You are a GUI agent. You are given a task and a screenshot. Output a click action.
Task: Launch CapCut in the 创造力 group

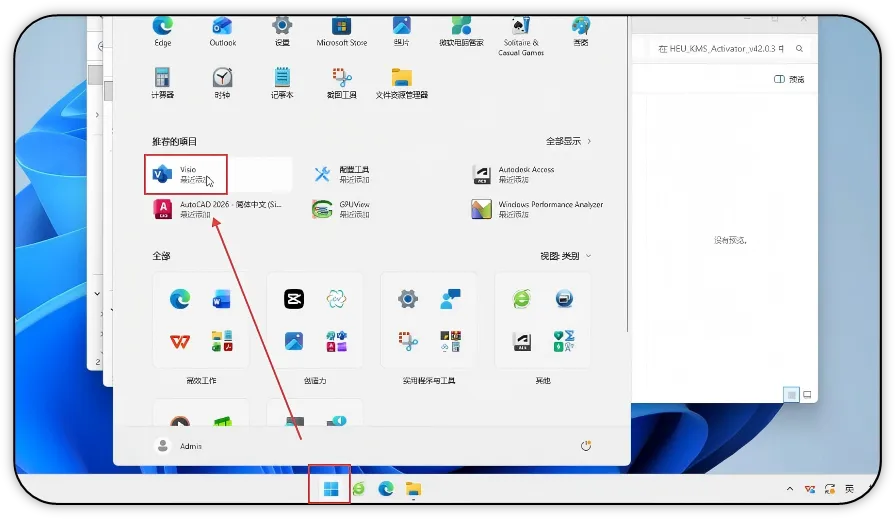pyautogui.click(x=294, y=299)
